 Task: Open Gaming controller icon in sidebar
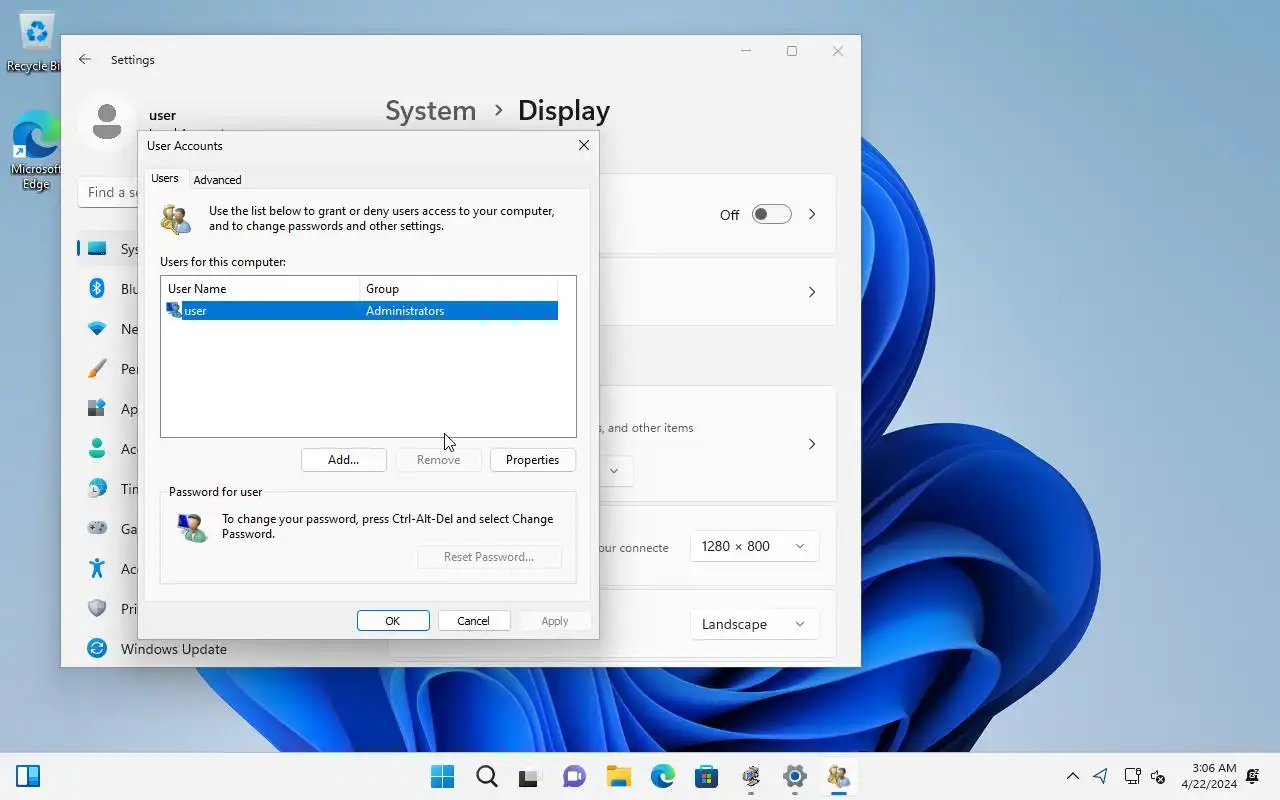pos(97,529)
